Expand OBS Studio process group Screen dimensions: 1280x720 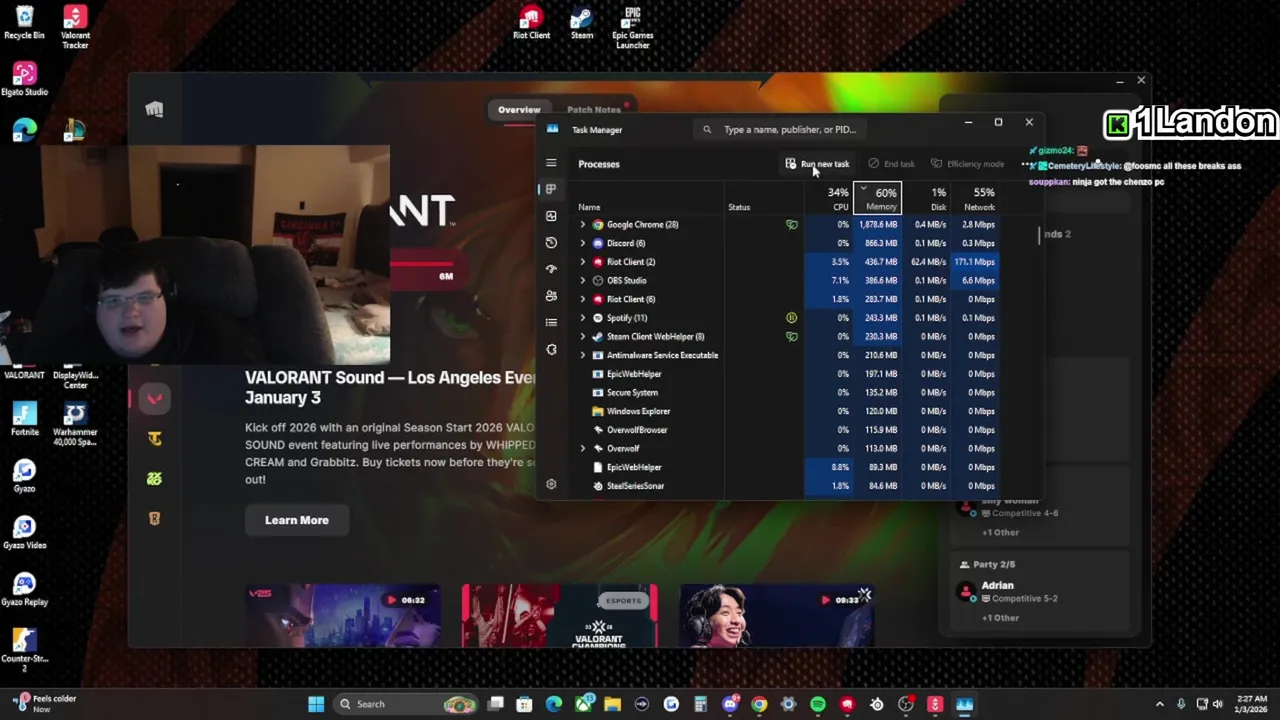point(583,281)
